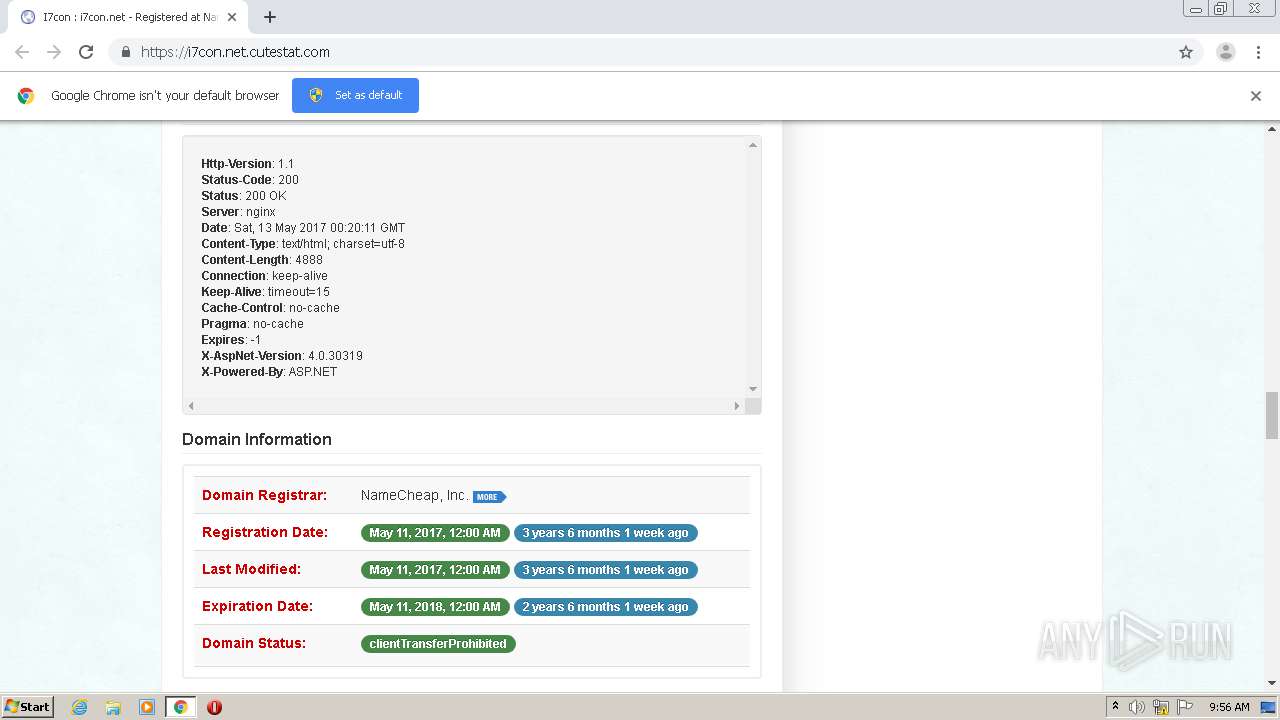
Task: Click the Last Modified May 11, 2017 badge
Action: 435,570
